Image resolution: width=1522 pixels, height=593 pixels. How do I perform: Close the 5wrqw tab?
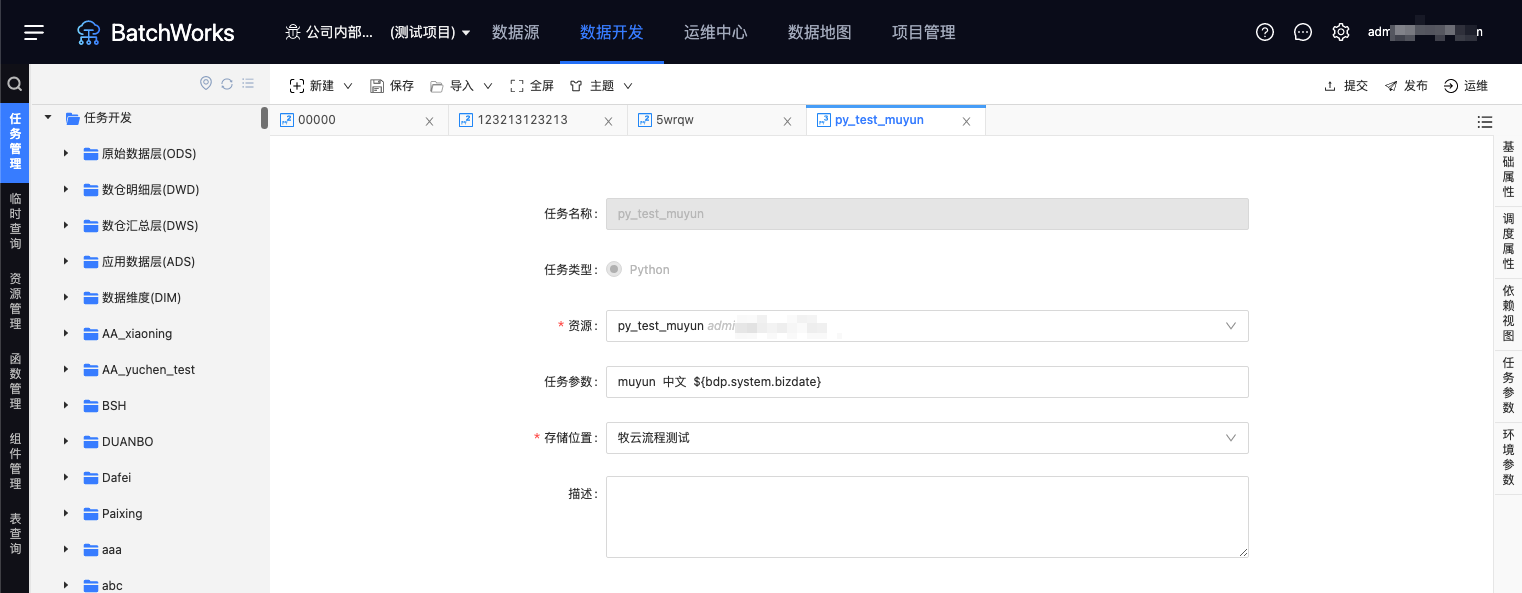tap(787, 121)
